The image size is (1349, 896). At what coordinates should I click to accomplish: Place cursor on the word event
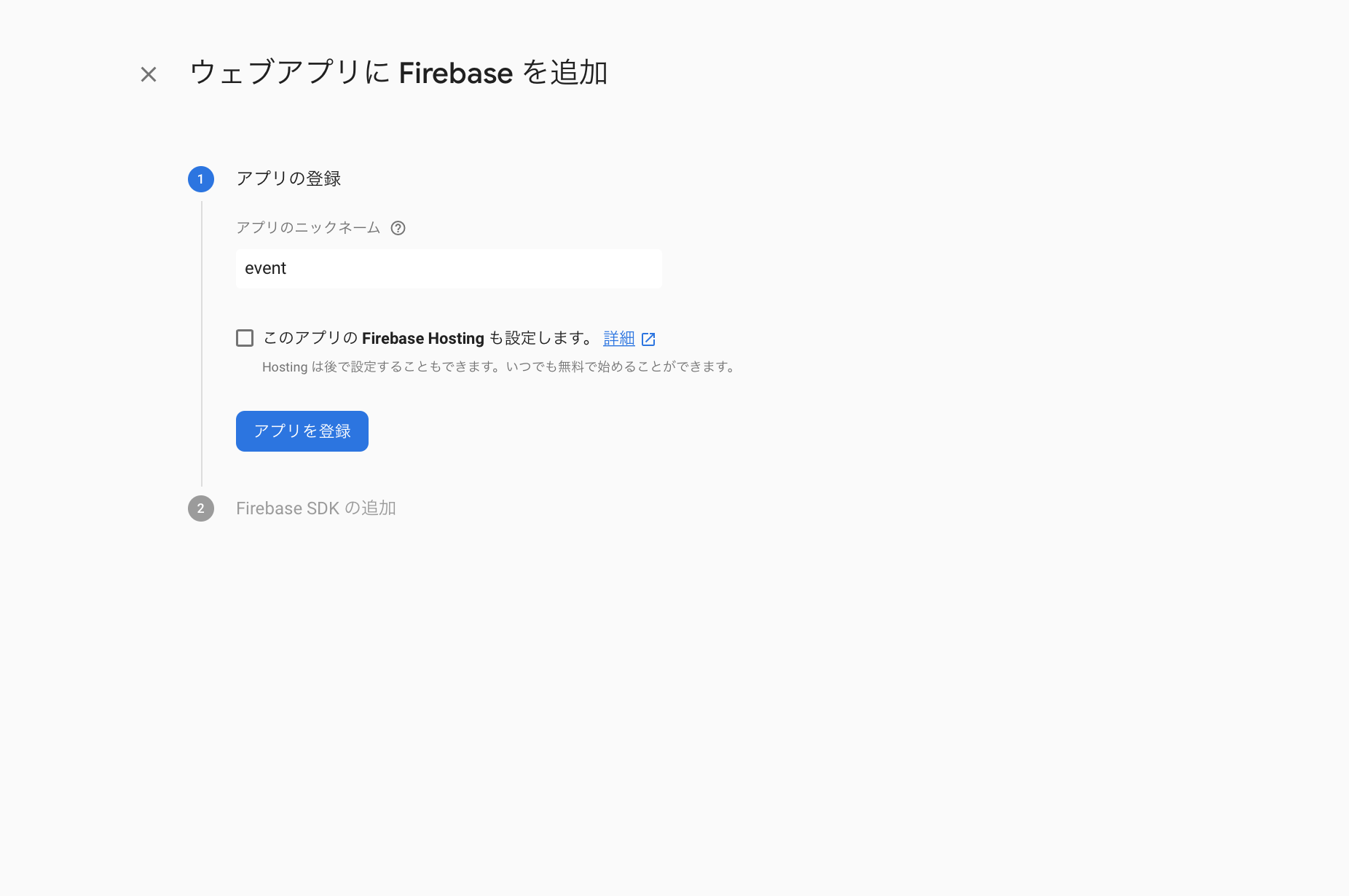[x=265, y=269]
